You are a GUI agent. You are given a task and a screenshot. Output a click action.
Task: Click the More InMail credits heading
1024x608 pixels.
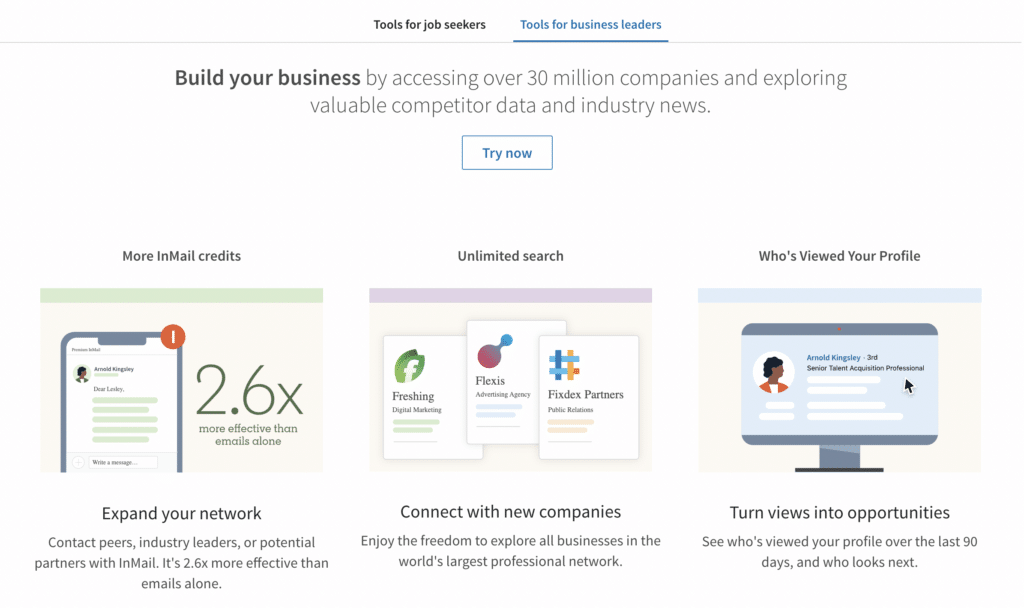pos(182,256)
